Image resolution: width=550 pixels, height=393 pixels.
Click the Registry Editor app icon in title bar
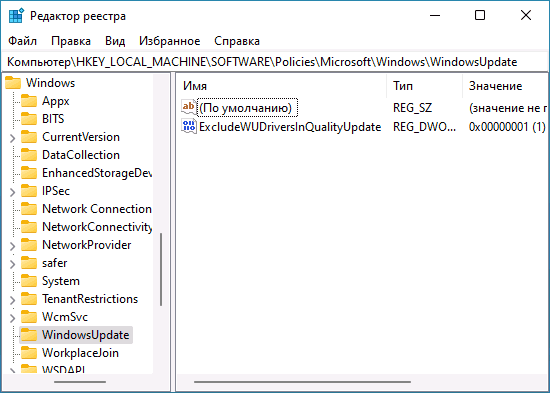click(x=16, y=16)
